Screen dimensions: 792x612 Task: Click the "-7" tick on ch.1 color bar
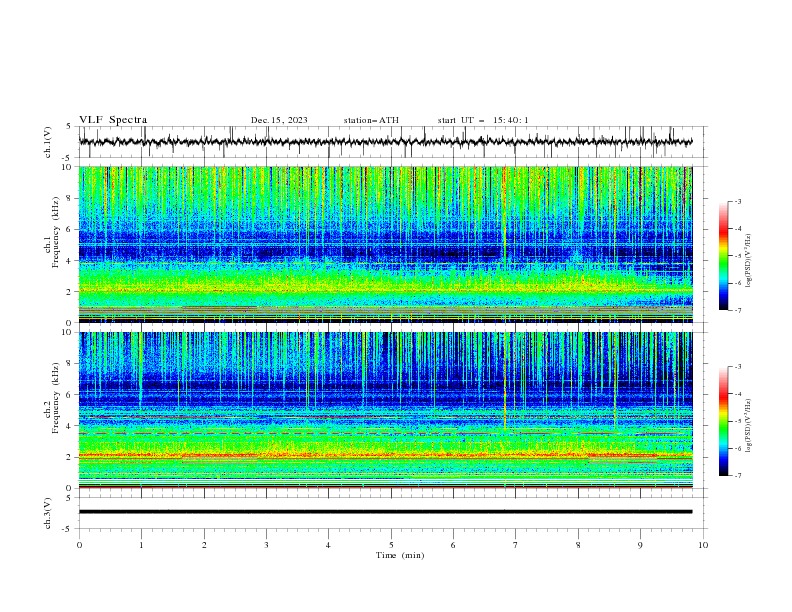point(737,310)
